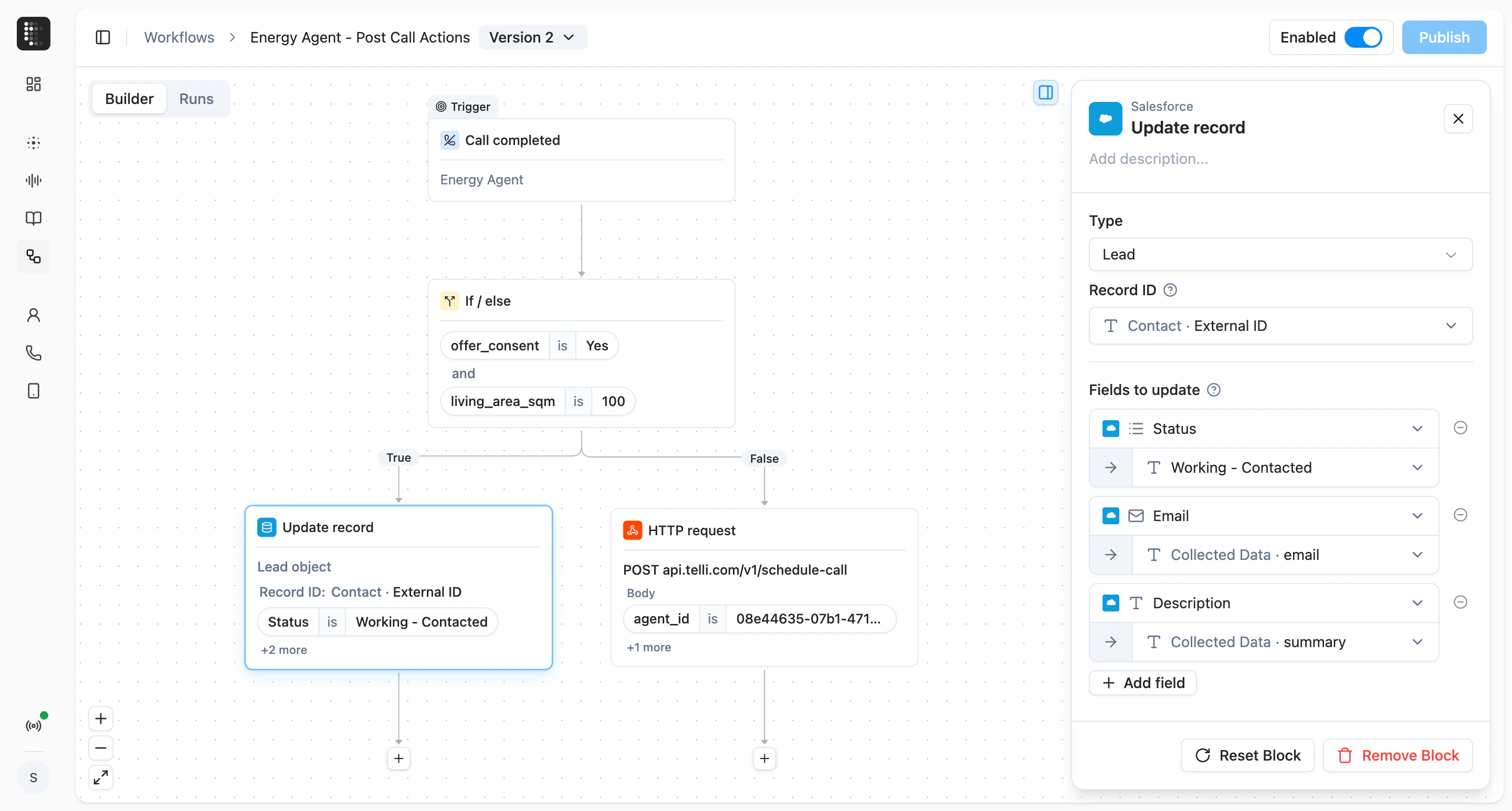Zoom in on the workflow canvas
The width and height of the screenshot is (1512, 811).
pos(101,718)
